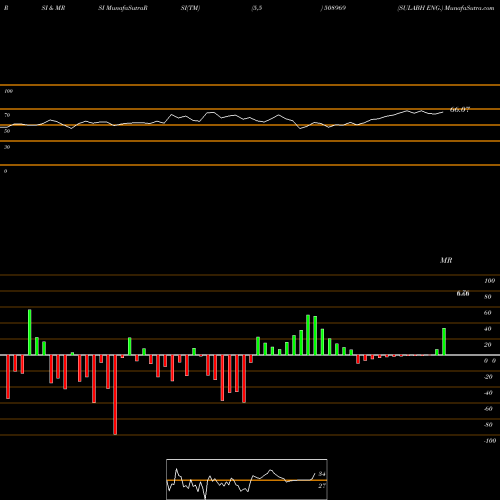Image resolution: width=500 pixels, height=500 pixels.
Task: Open the mini RSI chart thumbnail at the bottom
Action: click(247, 479)
